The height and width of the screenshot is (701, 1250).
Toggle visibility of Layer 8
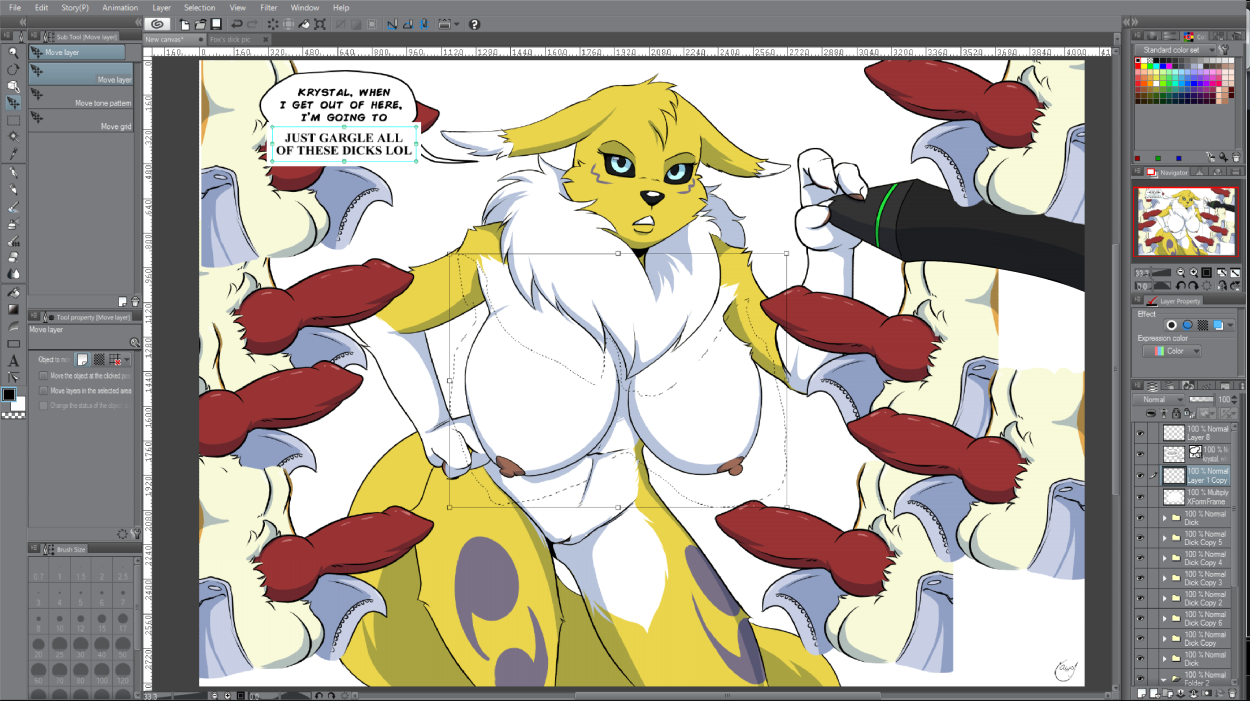click(1139, 433)
